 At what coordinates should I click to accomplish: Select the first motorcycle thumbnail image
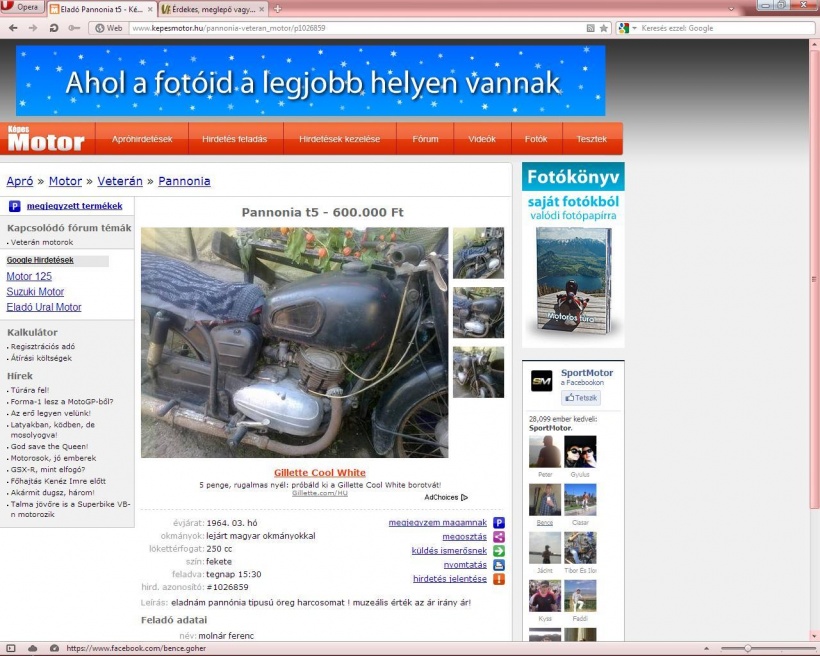(x=478, y=253)
